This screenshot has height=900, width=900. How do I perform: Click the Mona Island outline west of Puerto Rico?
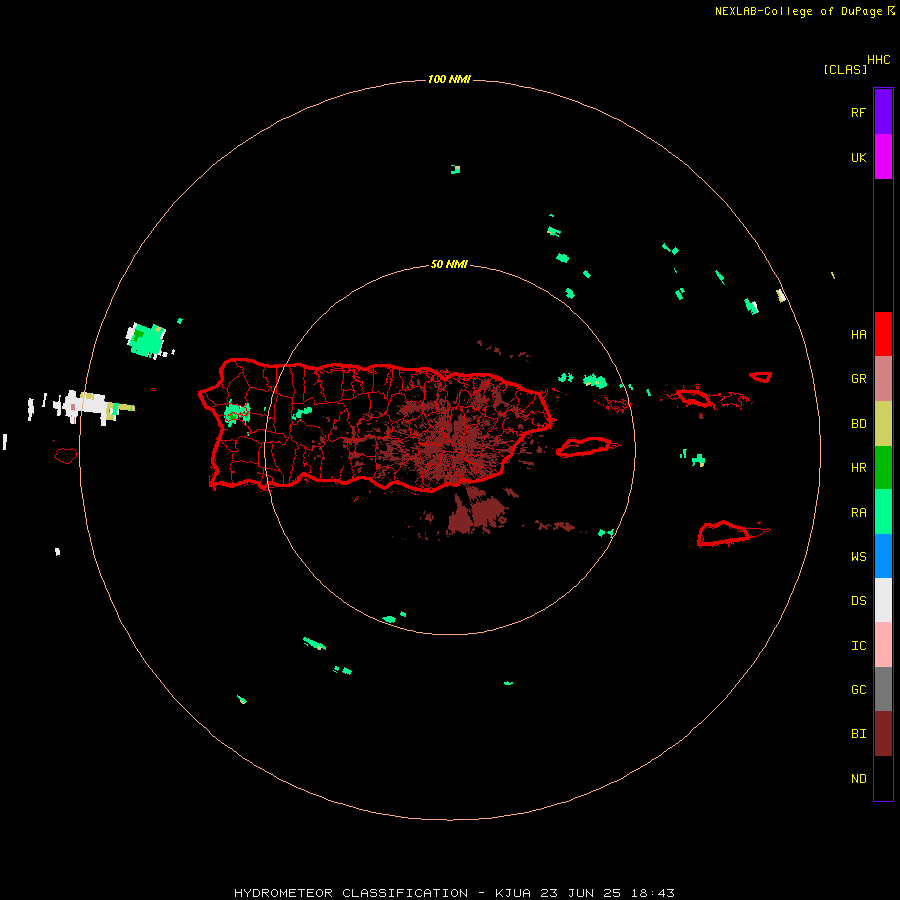(65, 456)
